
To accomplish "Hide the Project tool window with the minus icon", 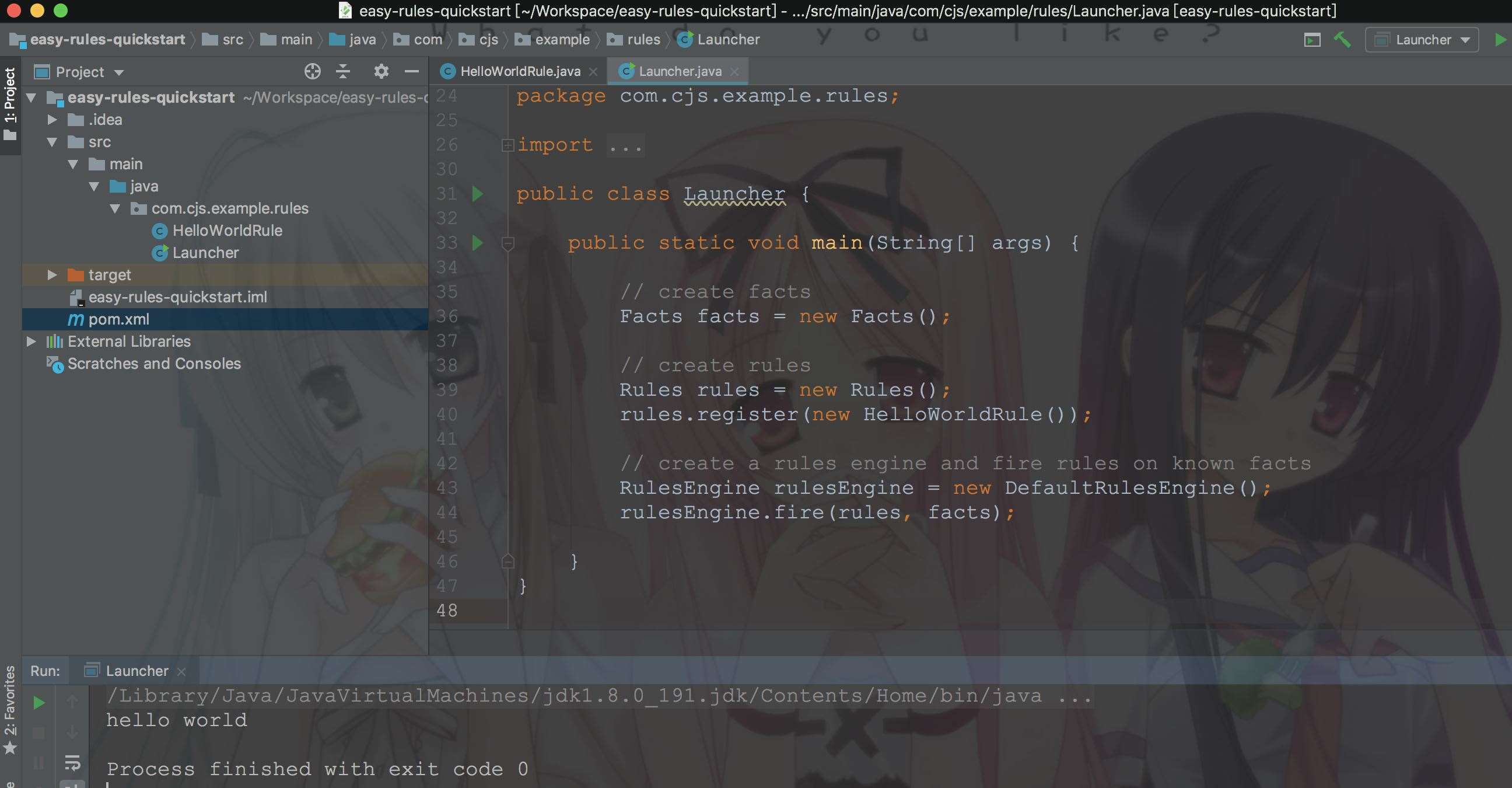I will click(x=411, y=71).
